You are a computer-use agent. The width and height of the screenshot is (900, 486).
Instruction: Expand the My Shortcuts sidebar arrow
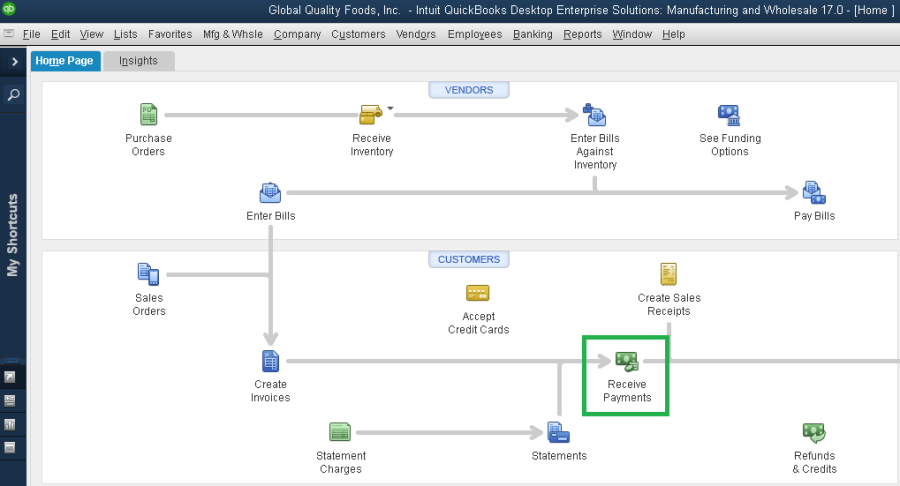pyautogui.click(x=14, y=61)
